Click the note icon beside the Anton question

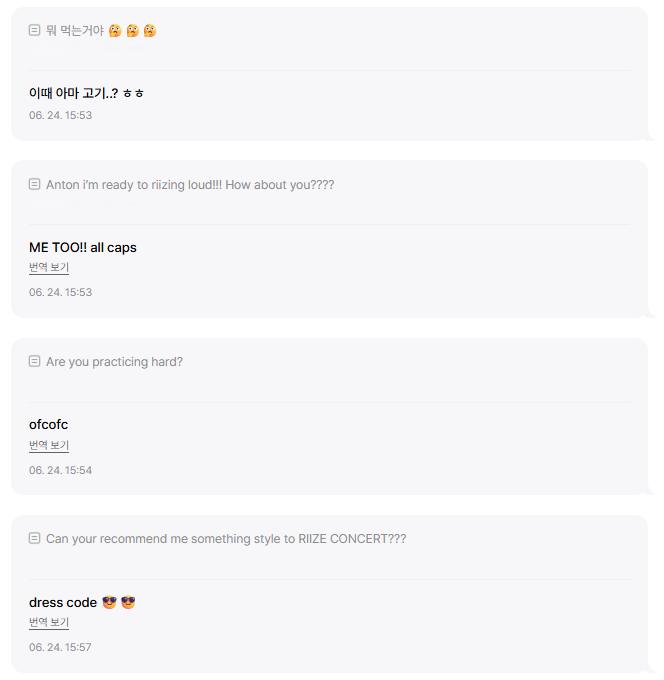pos(35,185)
